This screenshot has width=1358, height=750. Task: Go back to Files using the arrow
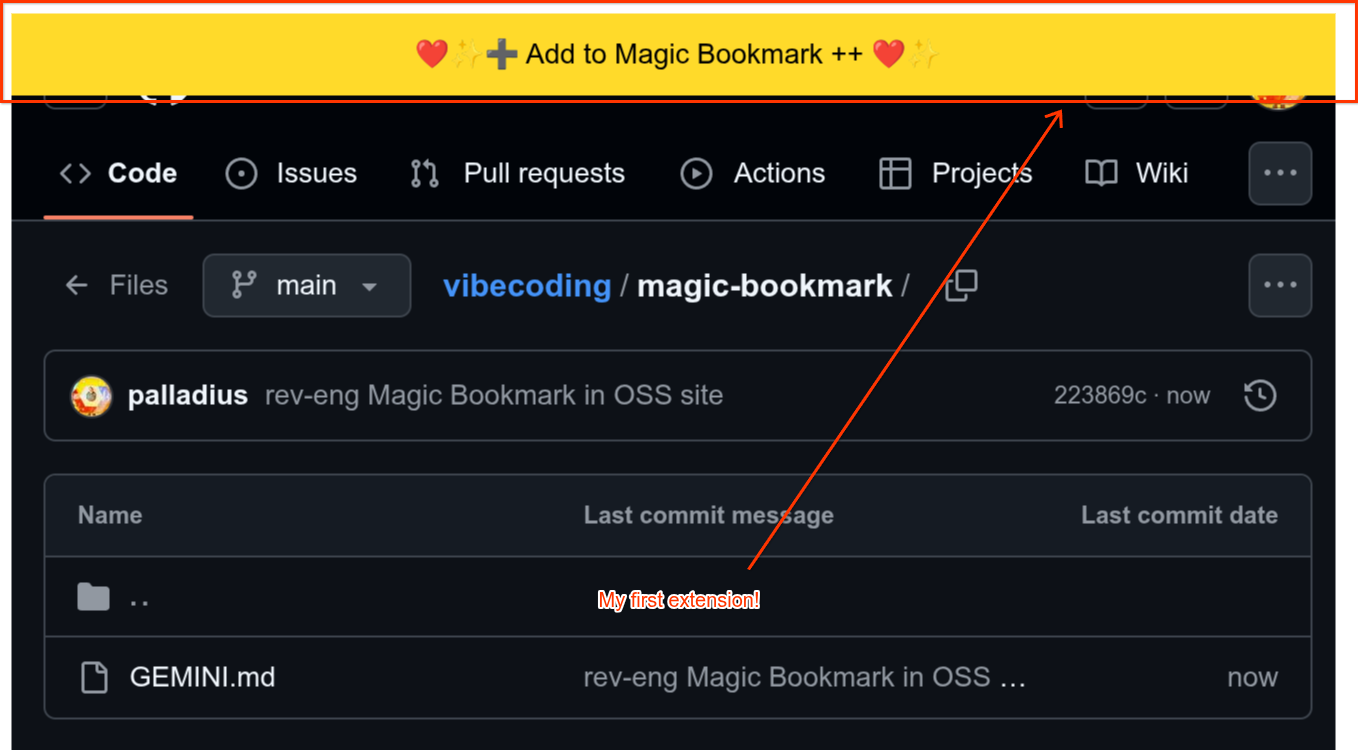coord(77,286)
